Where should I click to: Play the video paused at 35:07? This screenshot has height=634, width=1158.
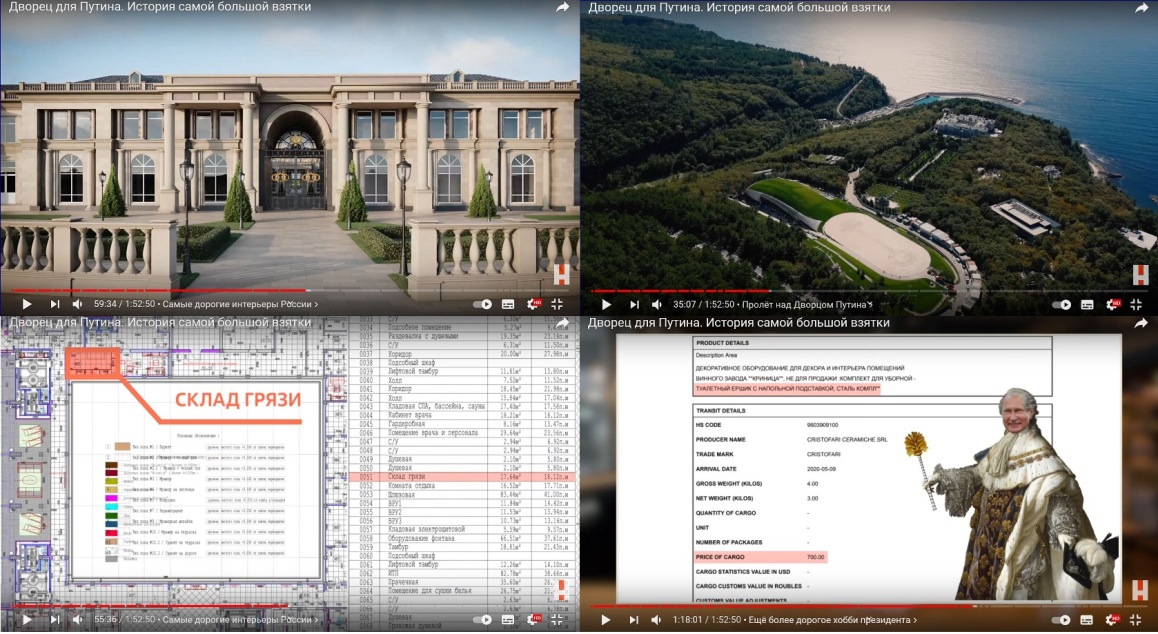[606, 304]
